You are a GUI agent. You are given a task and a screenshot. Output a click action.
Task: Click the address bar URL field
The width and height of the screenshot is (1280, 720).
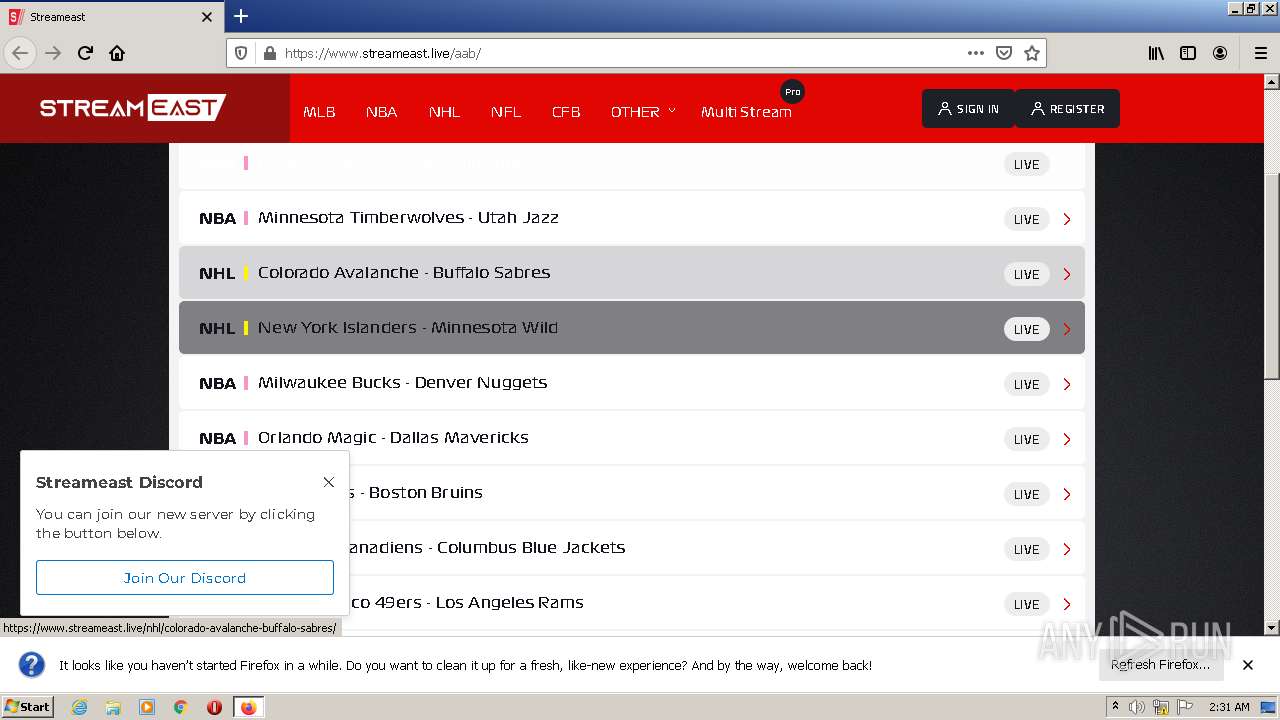coord(620,53)
